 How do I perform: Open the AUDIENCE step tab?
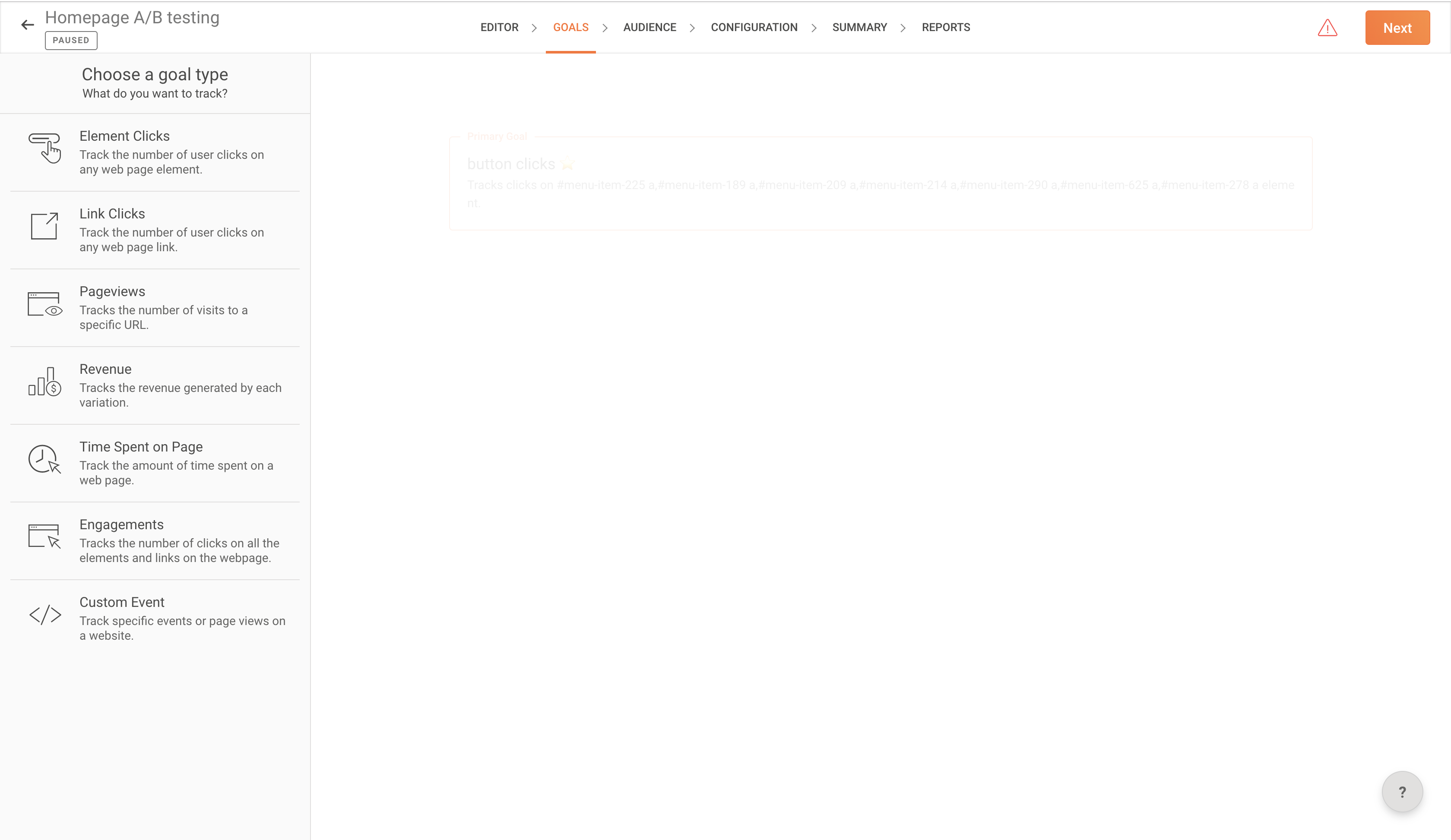tap(649, 27)
